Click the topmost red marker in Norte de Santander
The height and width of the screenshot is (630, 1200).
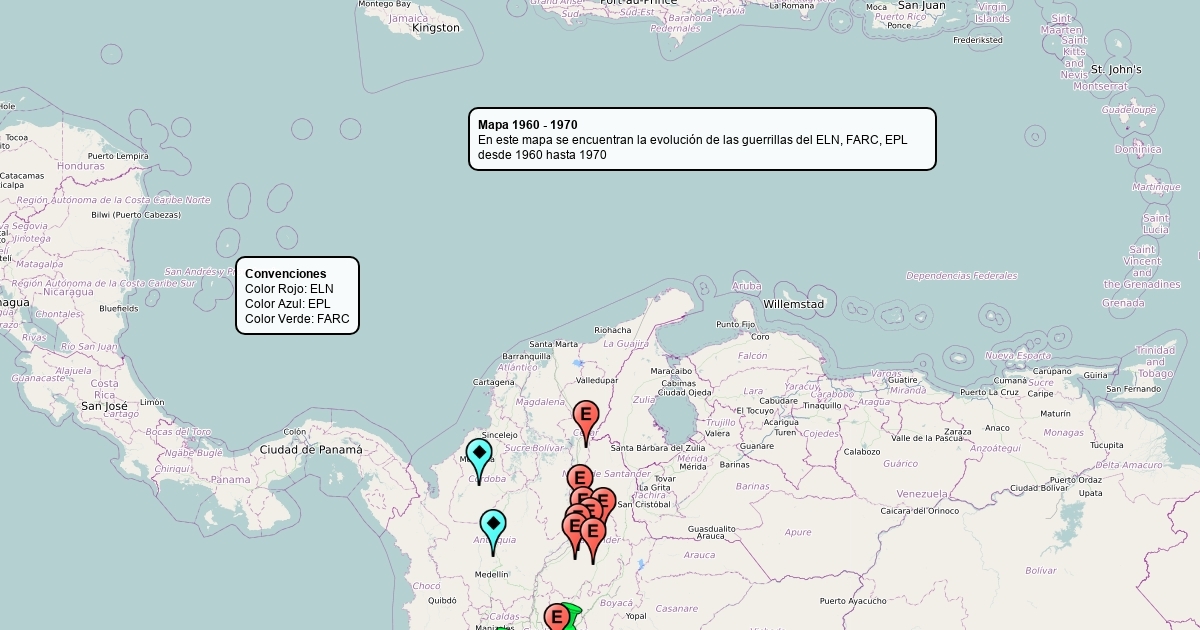[578, 479]
